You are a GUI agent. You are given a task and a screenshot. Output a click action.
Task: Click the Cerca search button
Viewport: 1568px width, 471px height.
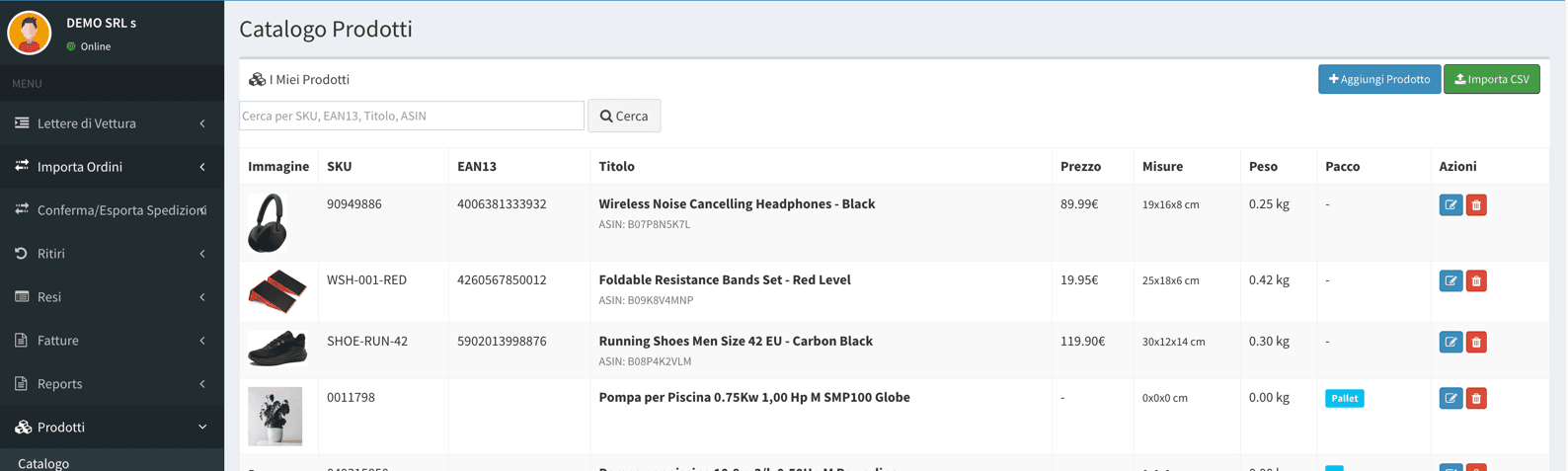(x=624, y=116)
